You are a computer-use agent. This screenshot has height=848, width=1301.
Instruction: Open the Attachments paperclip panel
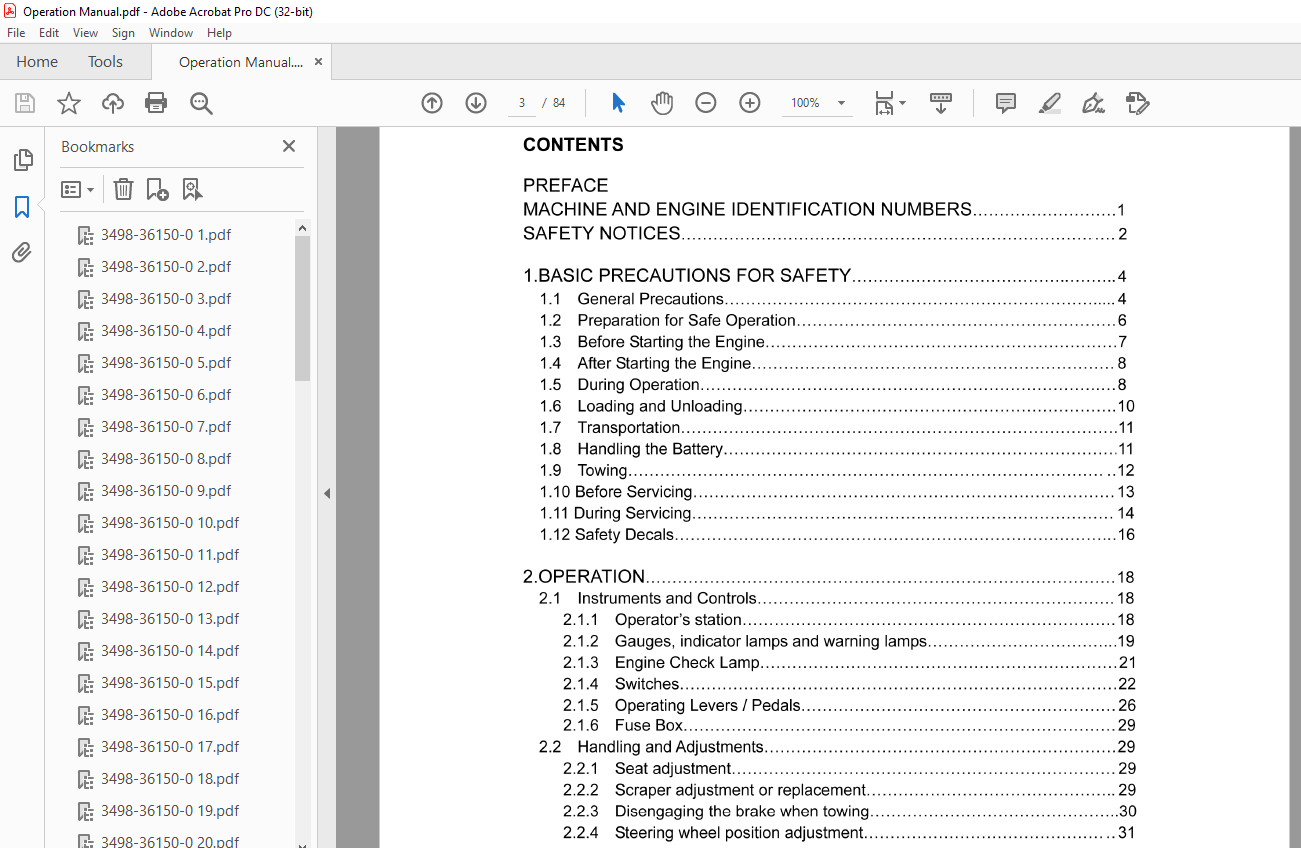point(22,253)
